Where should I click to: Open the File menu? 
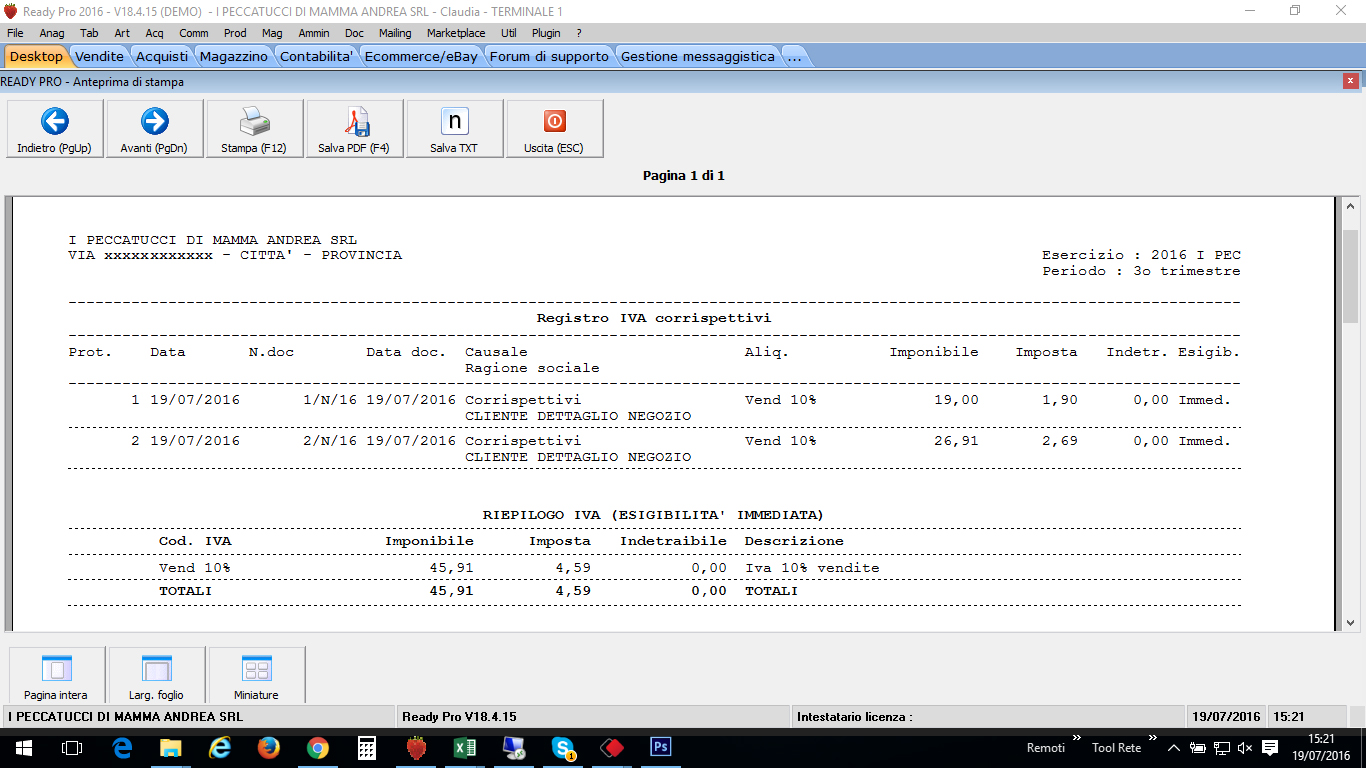(x=15, y=33)
